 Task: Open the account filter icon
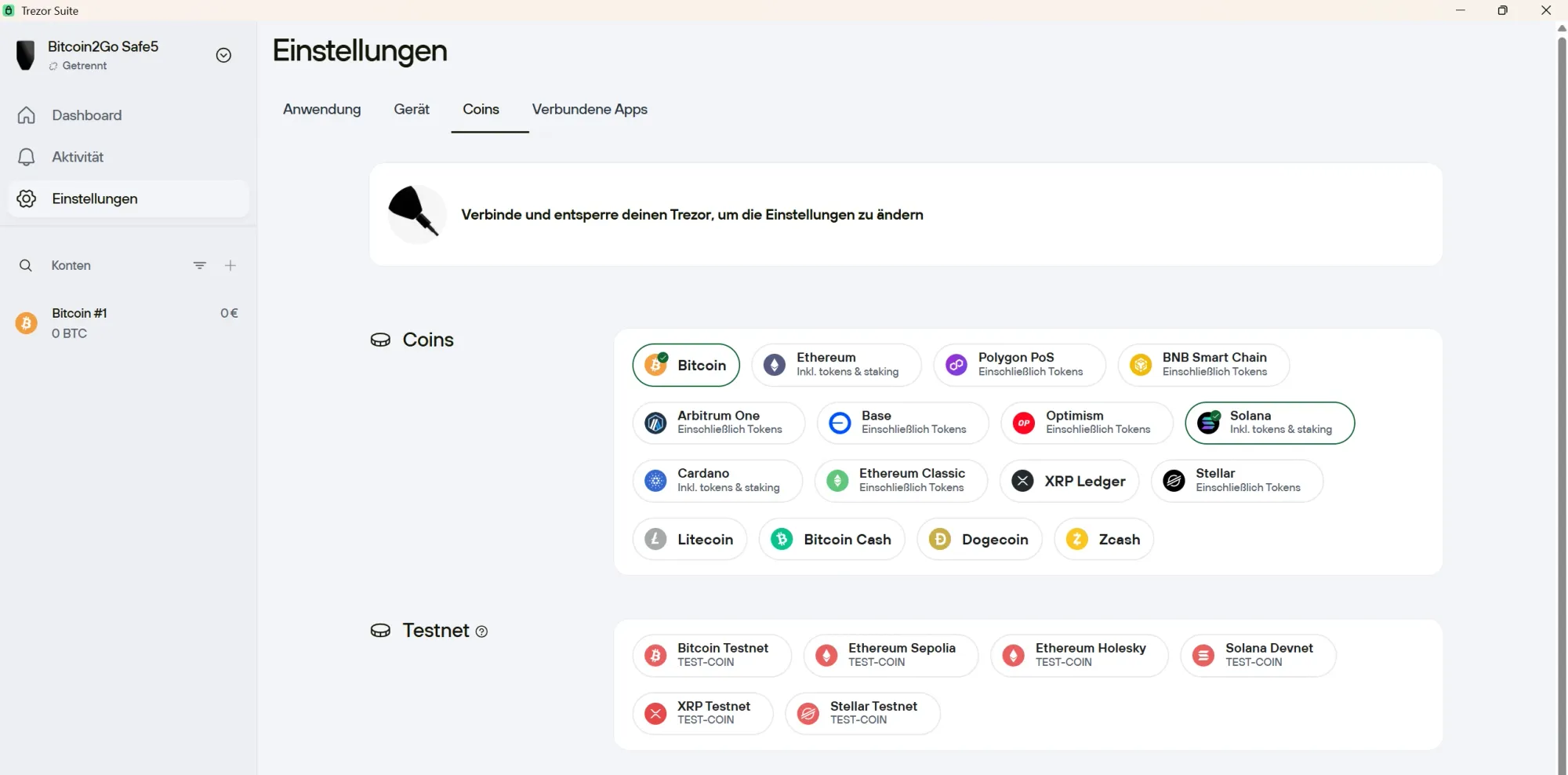point(200,266)
